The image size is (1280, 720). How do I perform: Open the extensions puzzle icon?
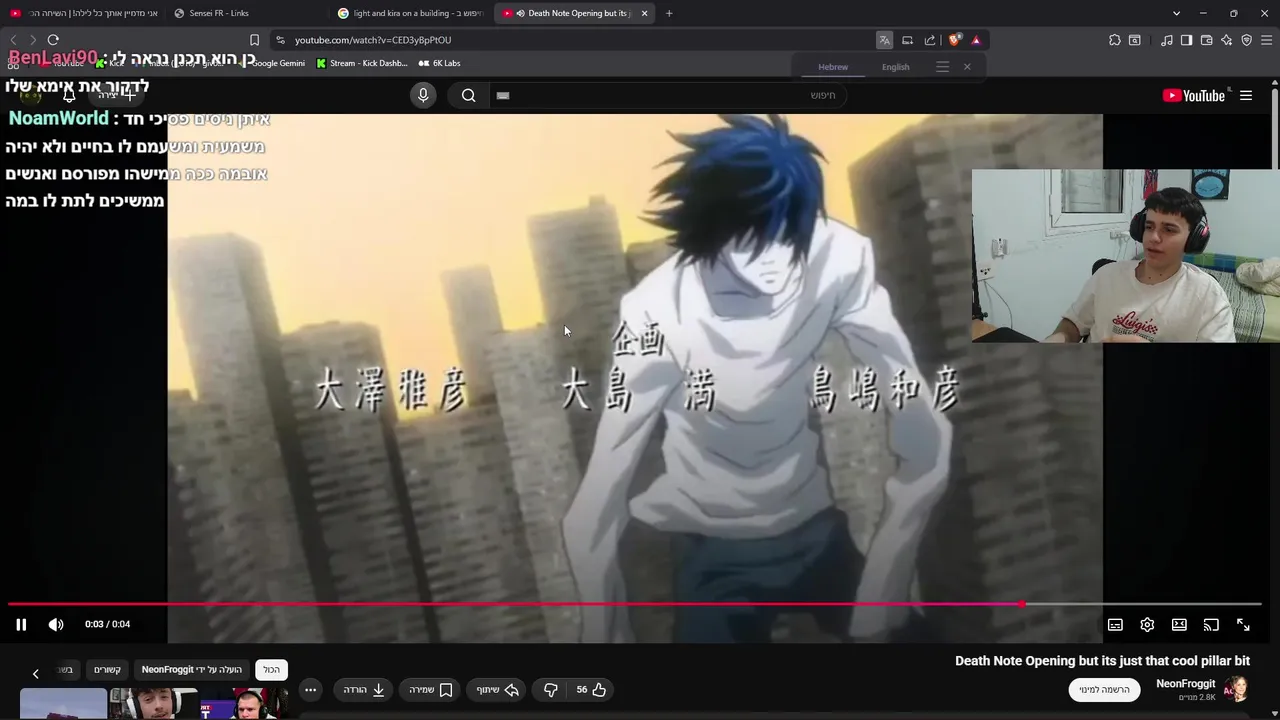[1114, 40]
